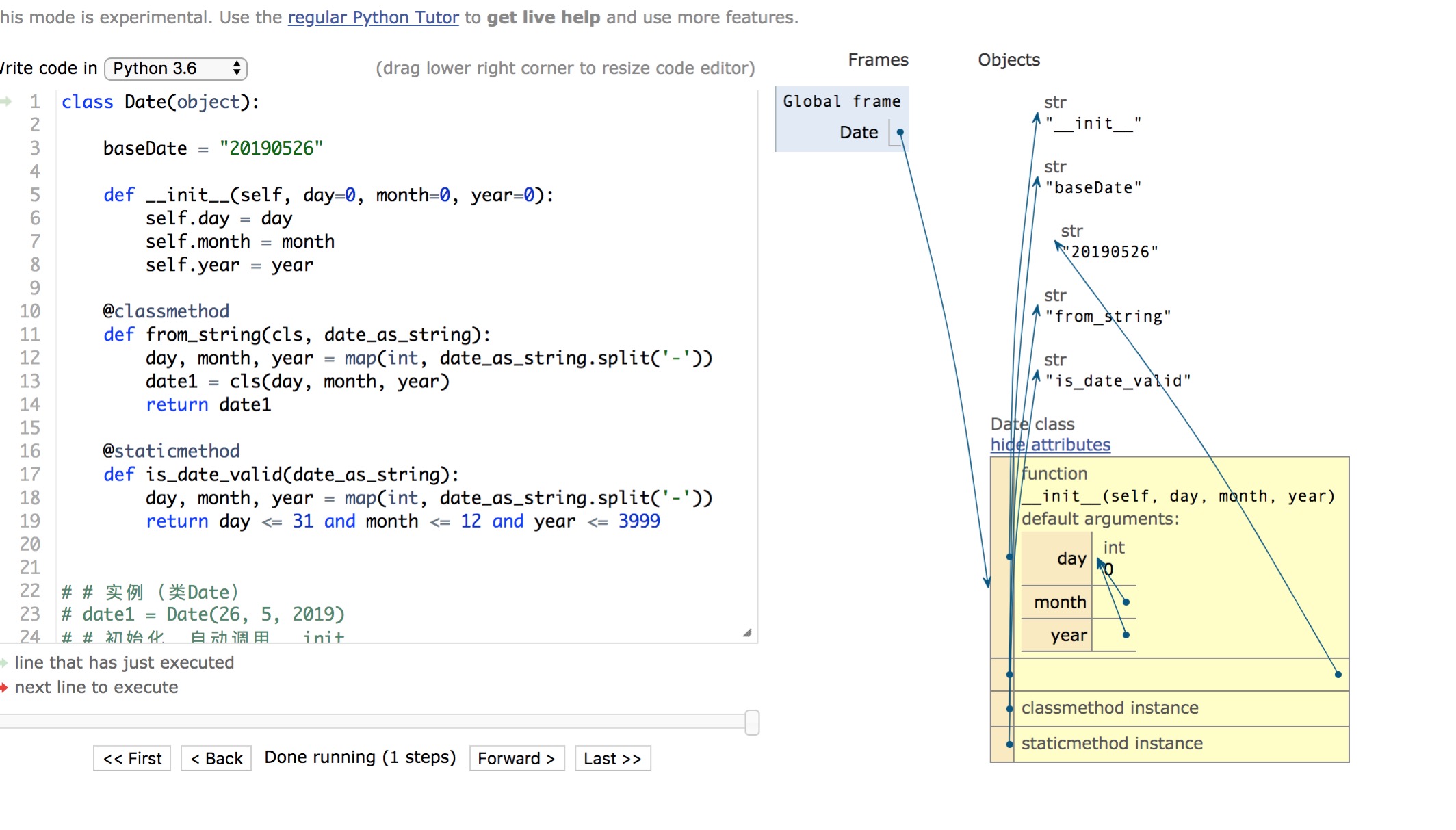The height and width of the screenshot is (830, 1456).
Task: Click the Date variable pointer dot in Global frame
Action: point(900,132)
